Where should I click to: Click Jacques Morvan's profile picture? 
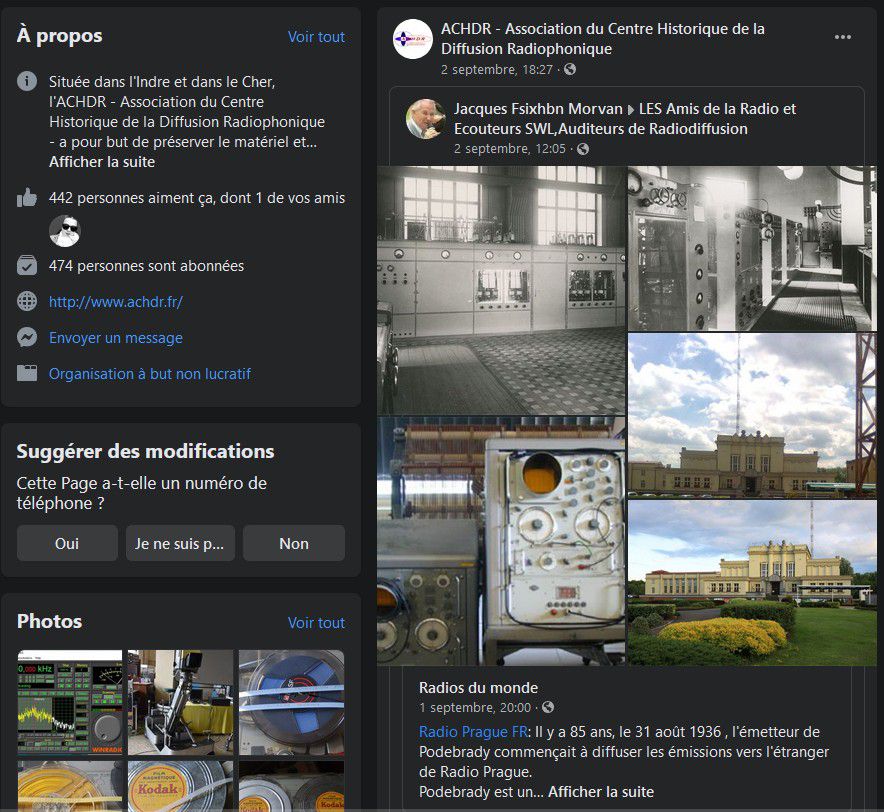[425, 119]
